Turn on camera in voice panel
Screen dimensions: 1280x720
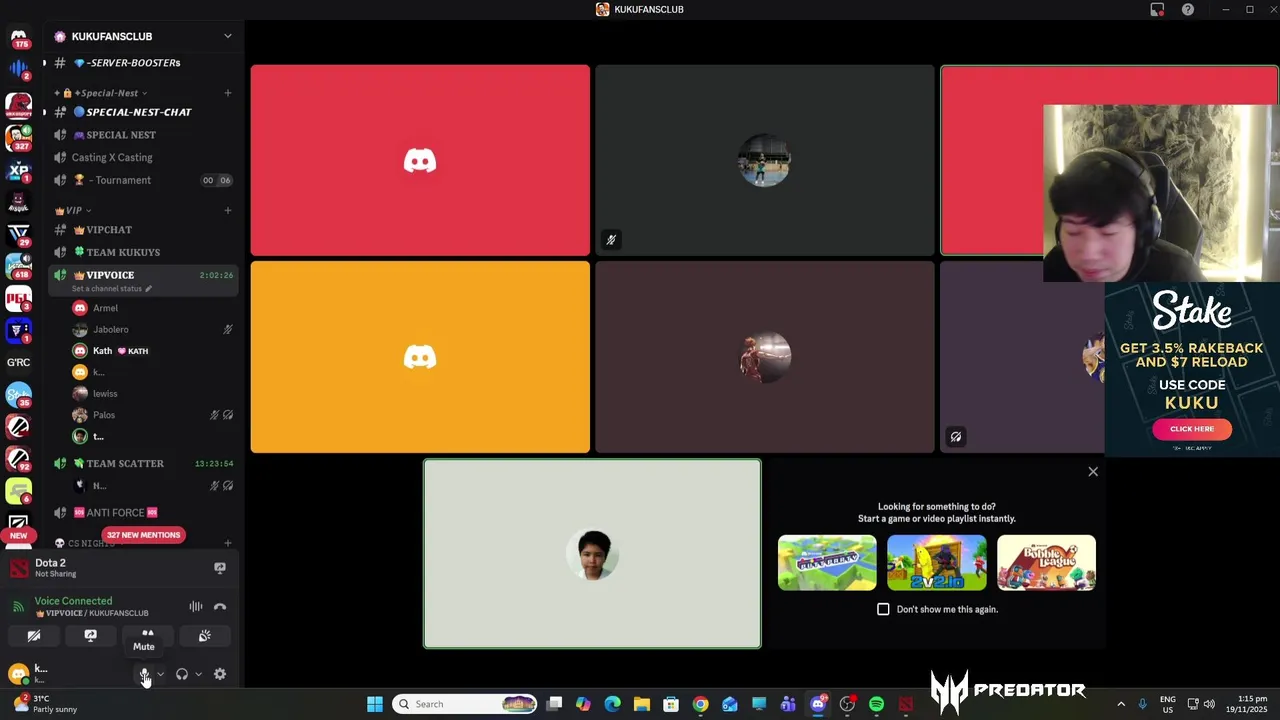[34, 636]
